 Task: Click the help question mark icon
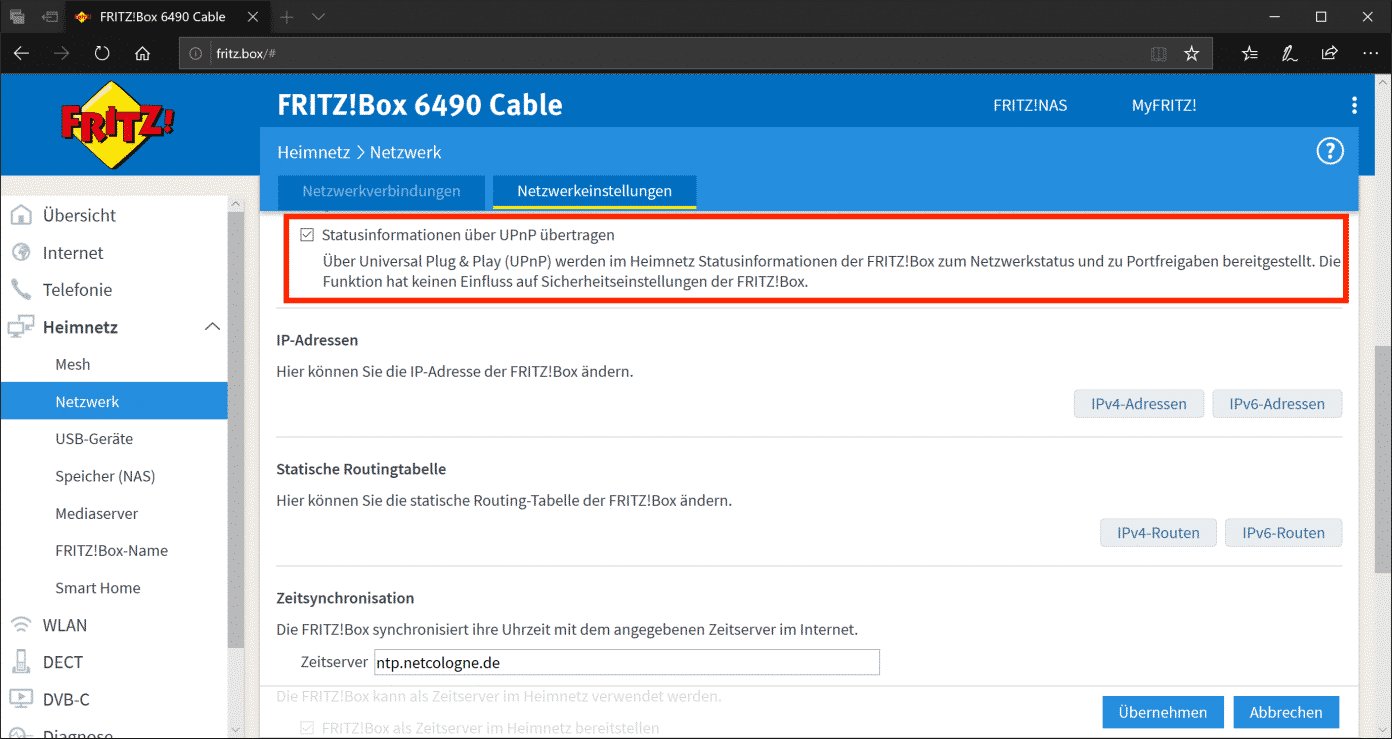point(1329,152)
